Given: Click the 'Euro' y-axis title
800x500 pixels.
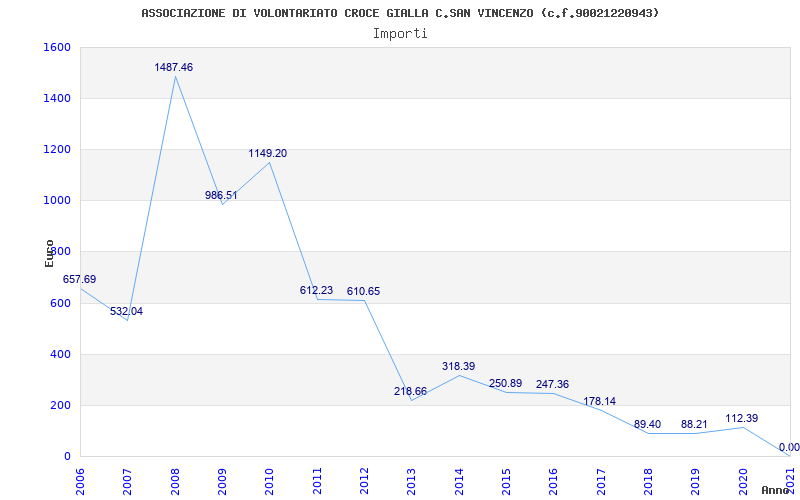Looking at the screenshot, I should tap(49, 253).
